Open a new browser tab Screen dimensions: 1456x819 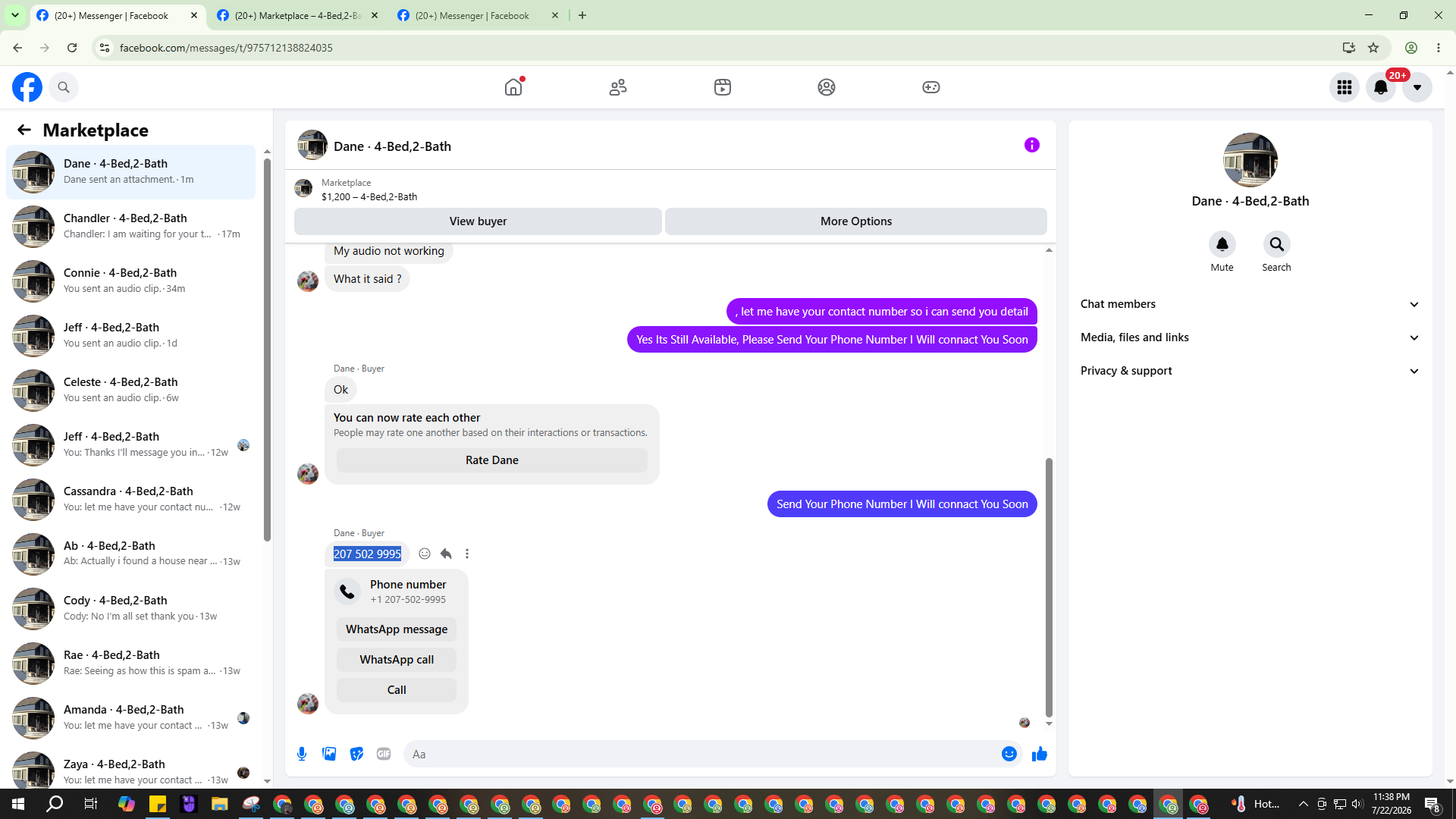(582, 16)
